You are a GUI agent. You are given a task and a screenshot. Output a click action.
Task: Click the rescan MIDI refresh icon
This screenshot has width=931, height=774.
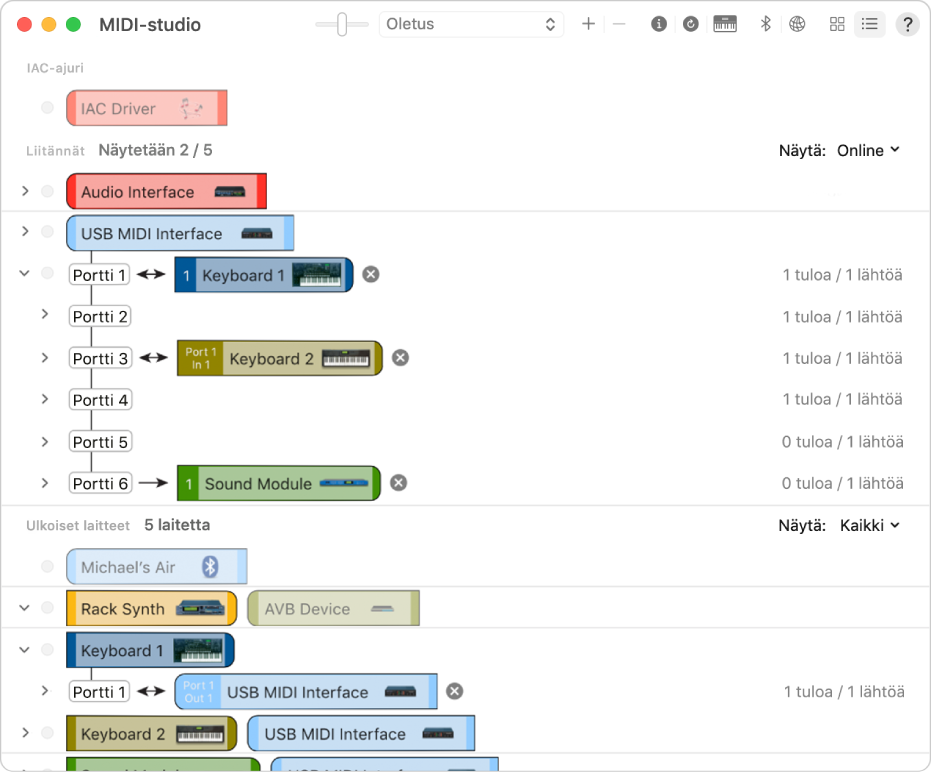click(x=691, y=24)
